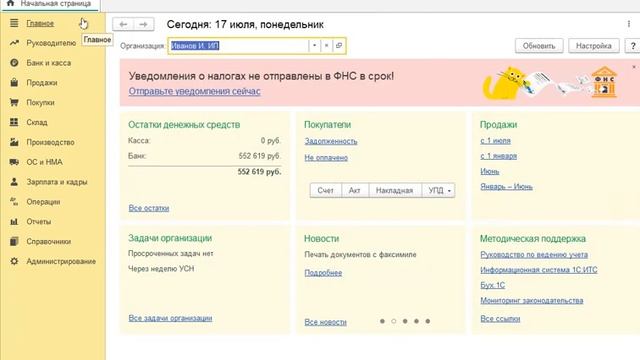This screenshot has height=360, width=640.
Task: Open the Задолженность link
Action: (x=331, y=141)
